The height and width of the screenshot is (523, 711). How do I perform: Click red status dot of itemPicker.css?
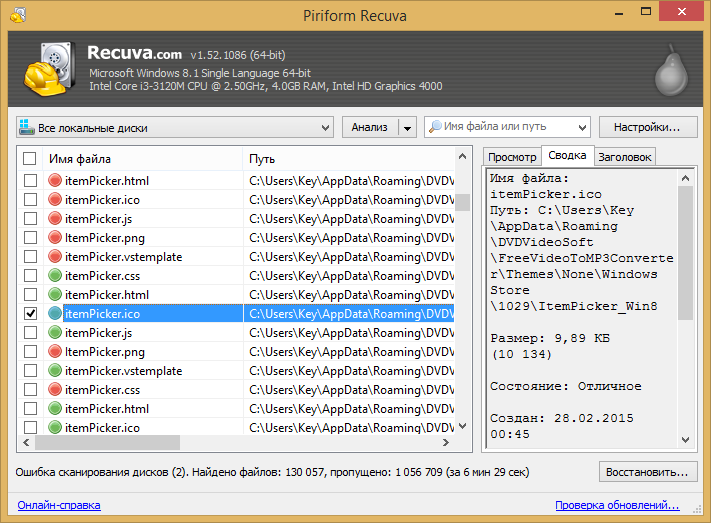(x=55, y=390)
